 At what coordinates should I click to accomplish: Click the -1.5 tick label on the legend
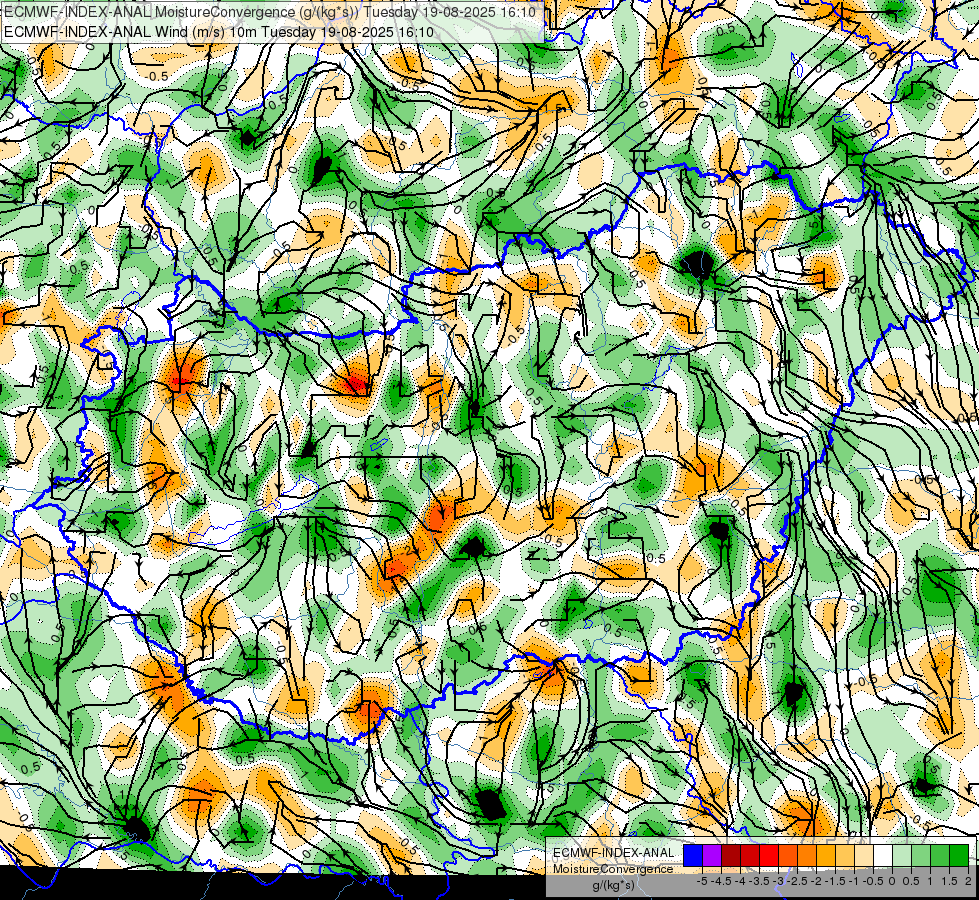(836, 881)
